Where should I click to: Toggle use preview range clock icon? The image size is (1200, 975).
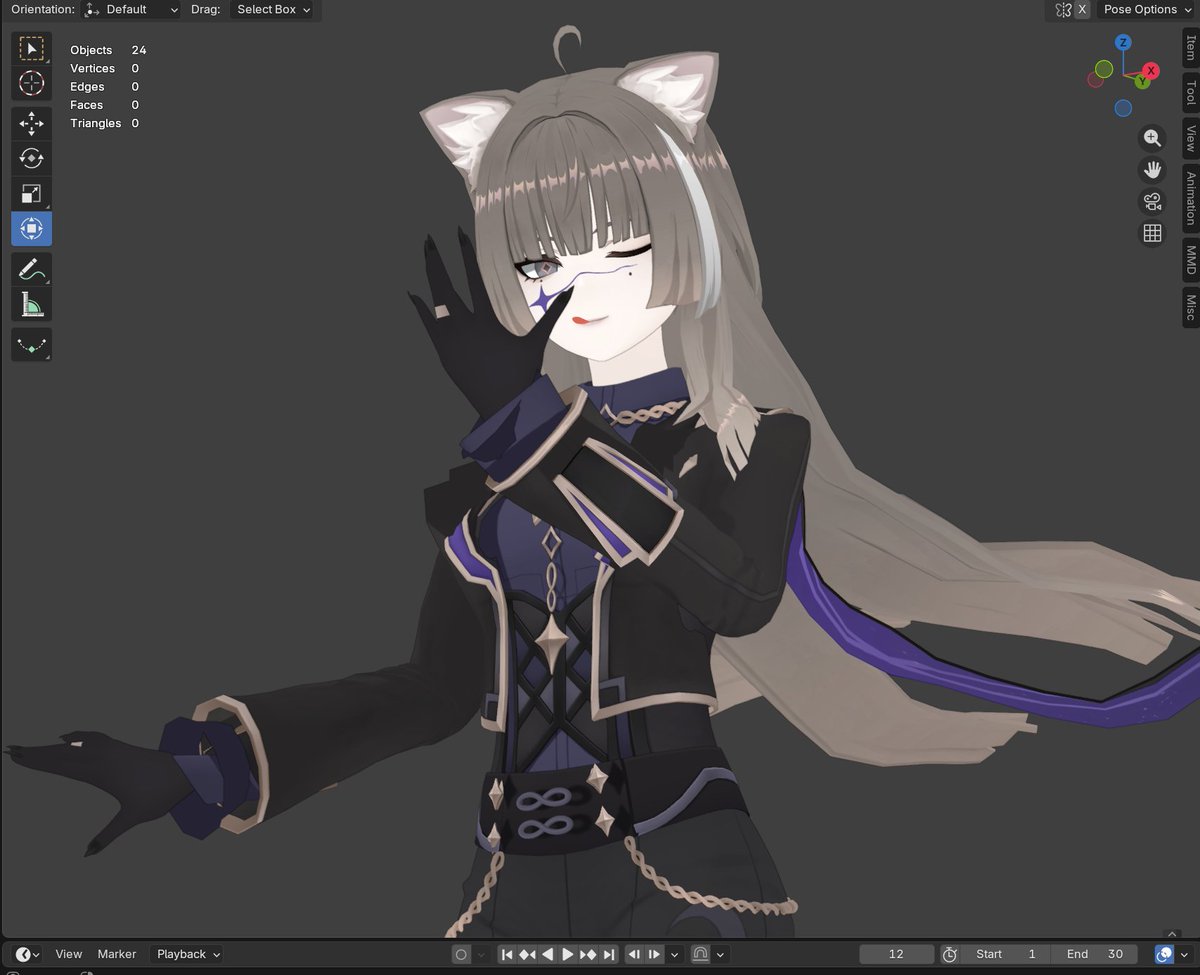pos(950,954)
